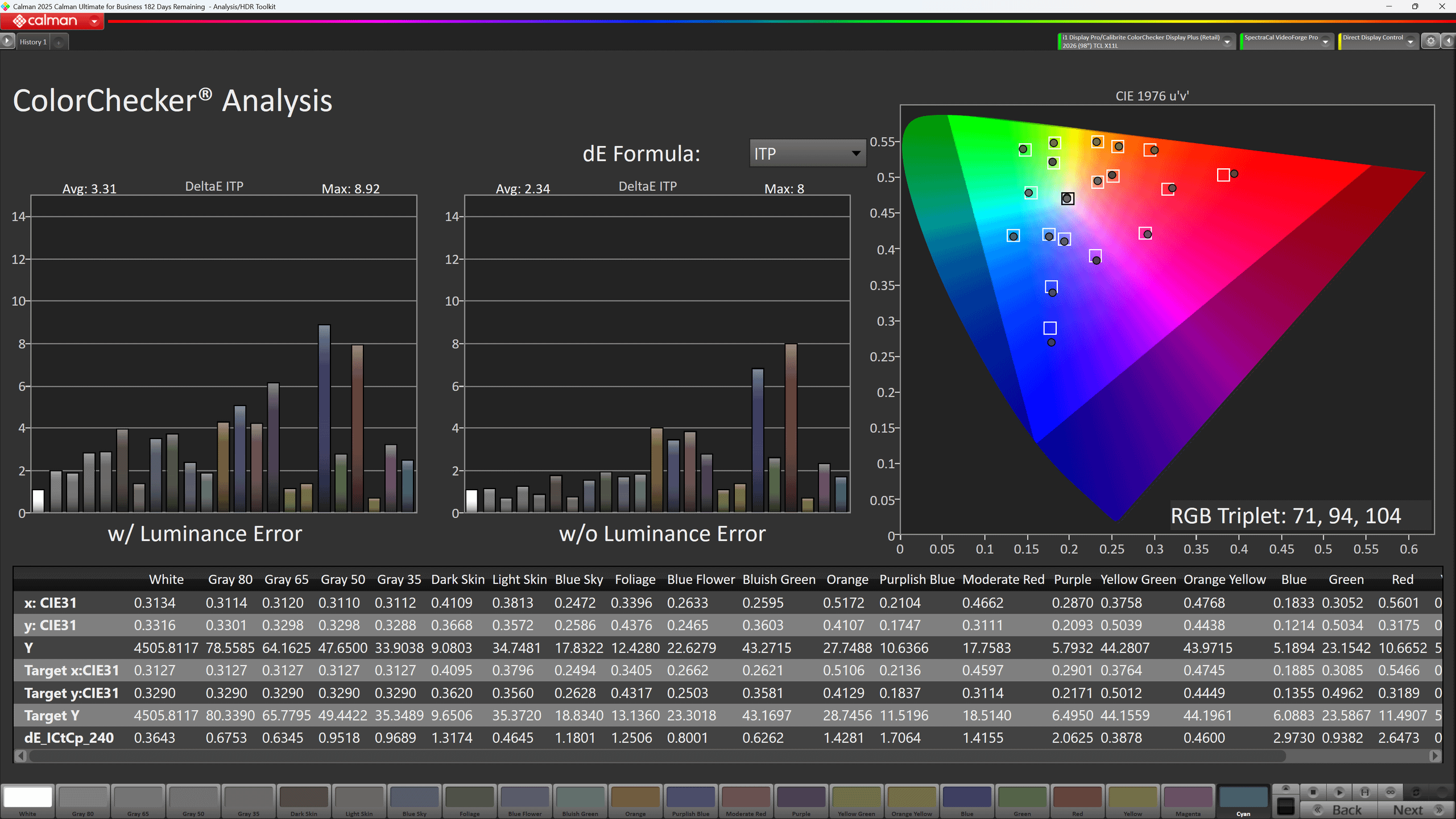The height and width of the screenshot is (819, 1456).
Task: Open the dE Formula ITP dropdown
Action: (x=807, y=154)
